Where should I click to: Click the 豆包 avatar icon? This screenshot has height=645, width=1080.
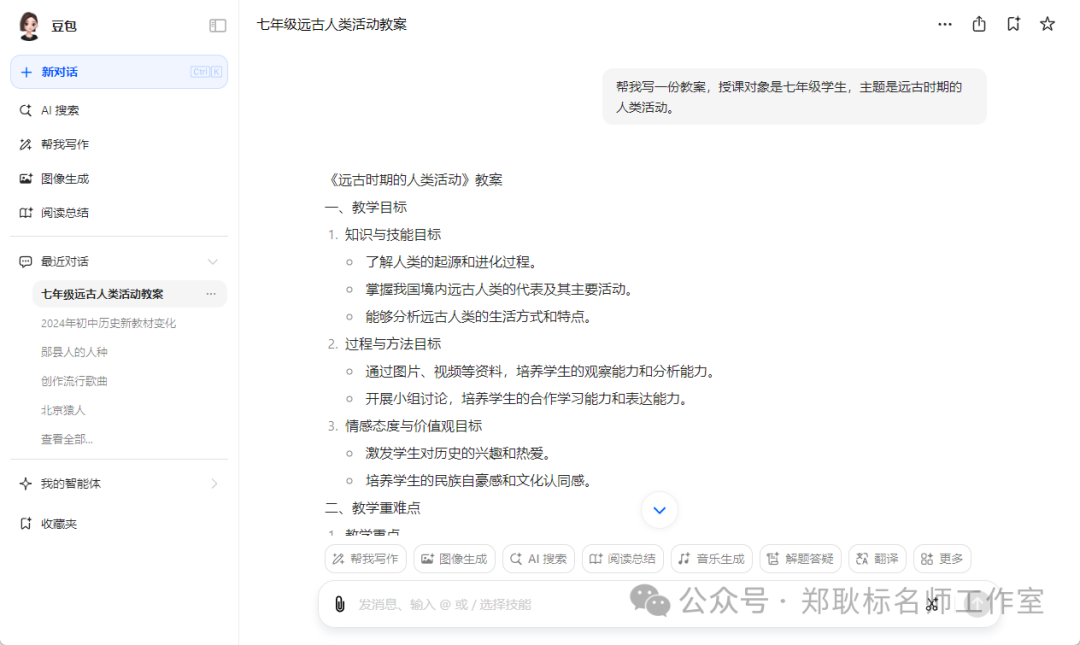(x=29, y=26)
